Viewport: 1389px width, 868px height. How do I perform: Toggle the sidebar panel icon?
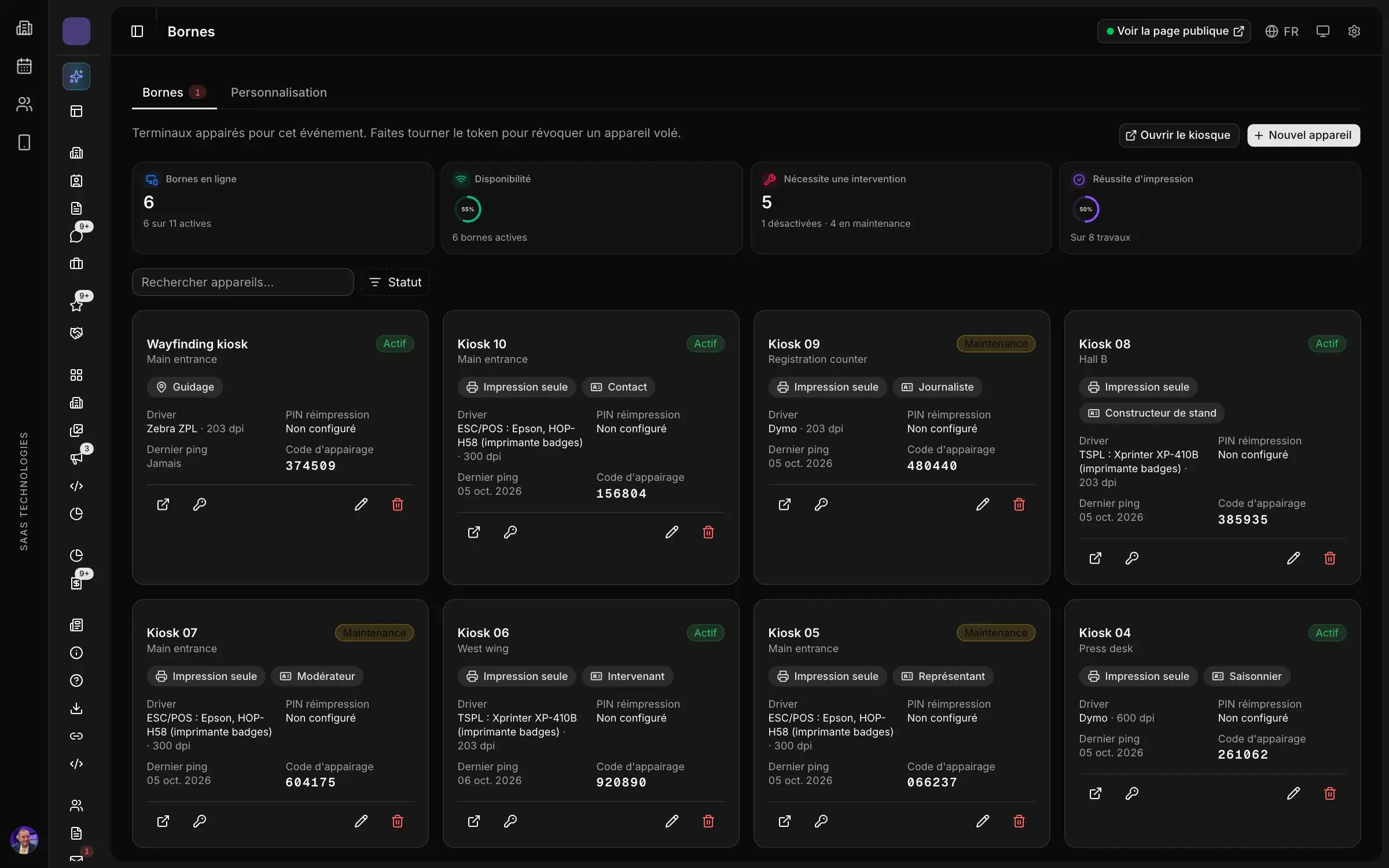click(137, 31)
